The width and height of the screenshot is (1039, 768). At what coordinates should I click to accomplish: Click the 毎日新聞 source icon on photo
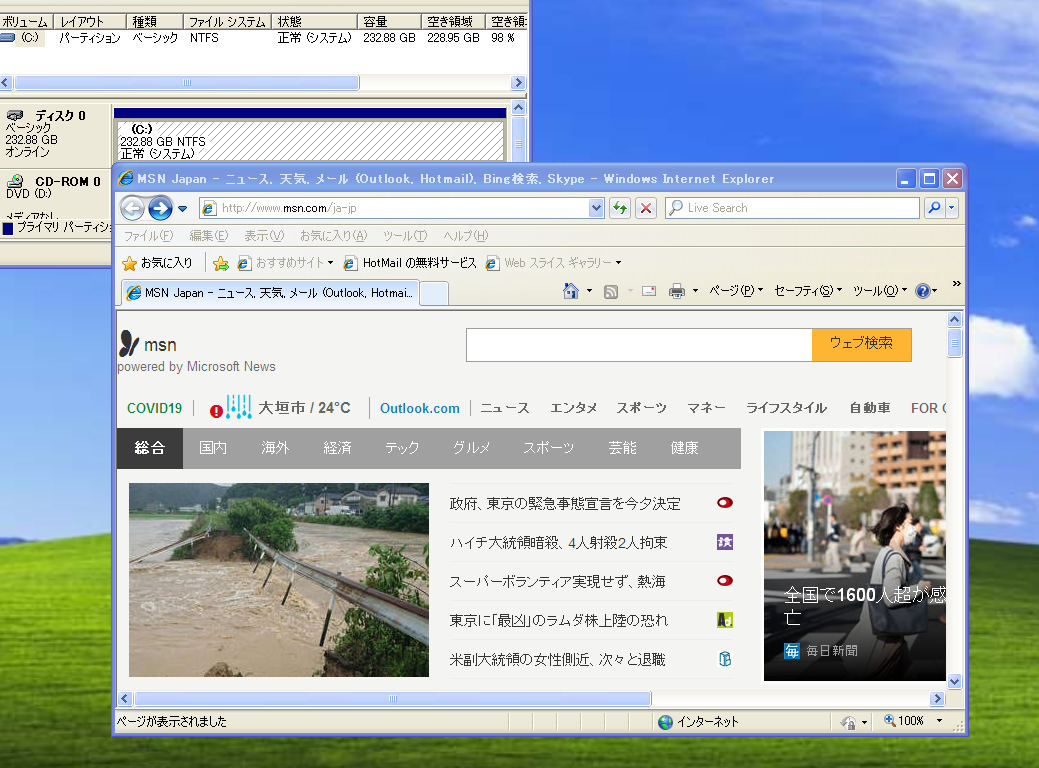tap(792, 651)
